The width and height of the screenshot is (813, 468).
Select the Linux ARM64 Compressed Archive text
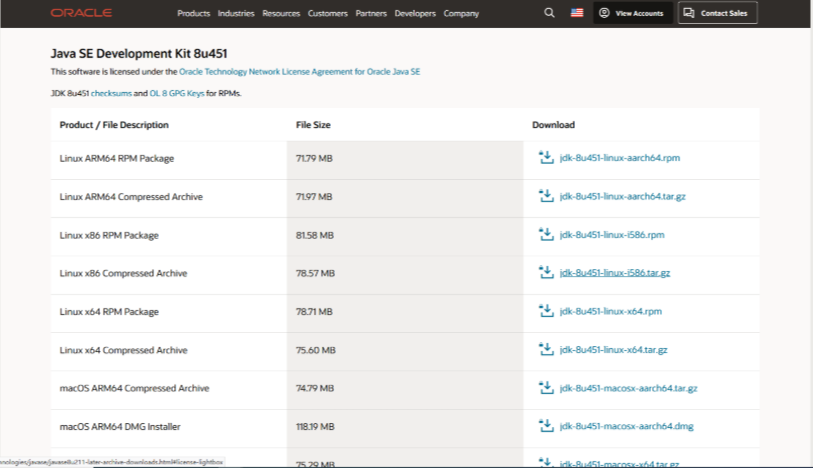click(131, 196)
